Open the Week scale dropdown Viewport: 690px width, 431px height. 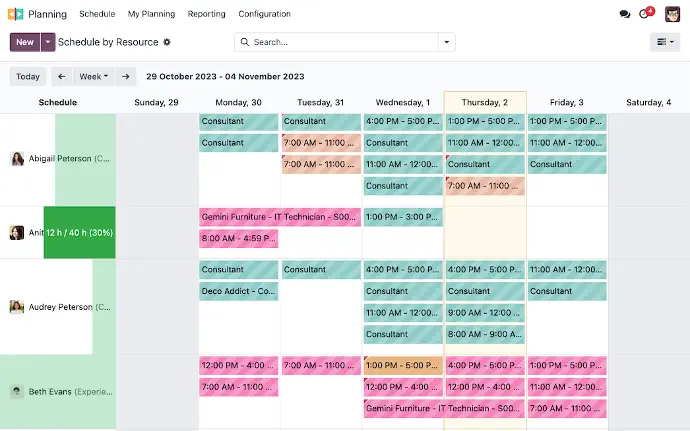pos(94,76)
